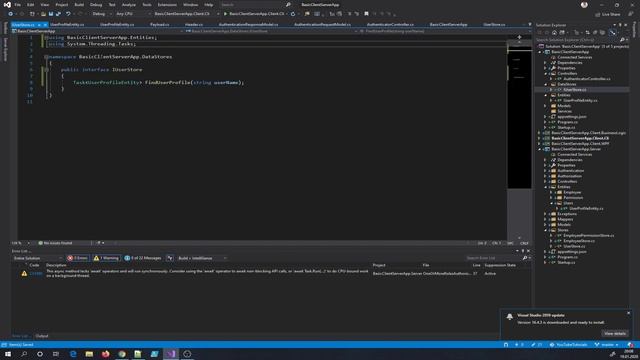This screenshot has height=360, width=640.
Task: Open File Explorer from the taskbar
Action: click(x=89, y=354)
